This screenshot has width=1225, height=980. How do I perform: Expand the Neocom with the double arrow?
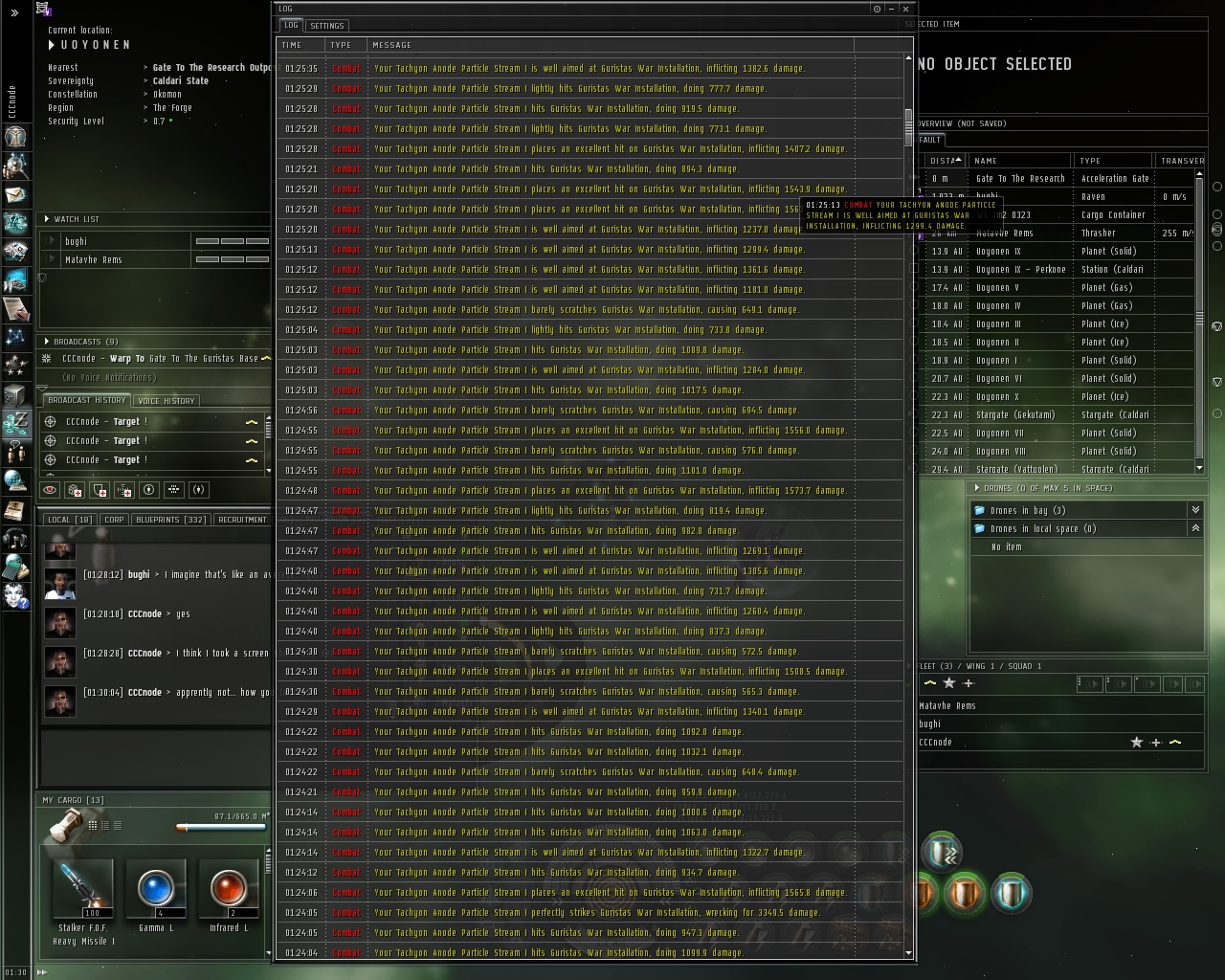[x=15, y=13]
